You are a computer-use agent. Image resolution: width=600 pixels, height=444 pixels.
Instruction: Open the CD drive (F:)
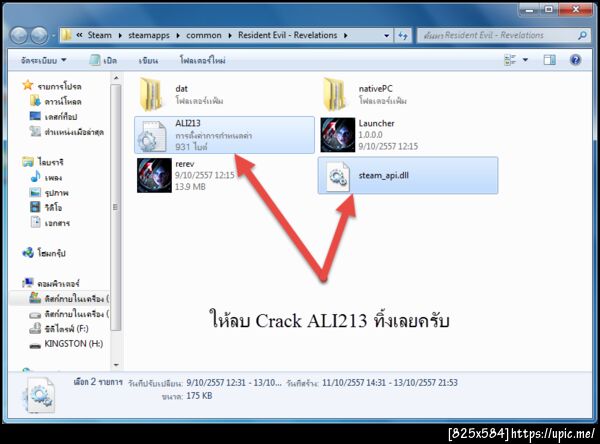[59, 329]
